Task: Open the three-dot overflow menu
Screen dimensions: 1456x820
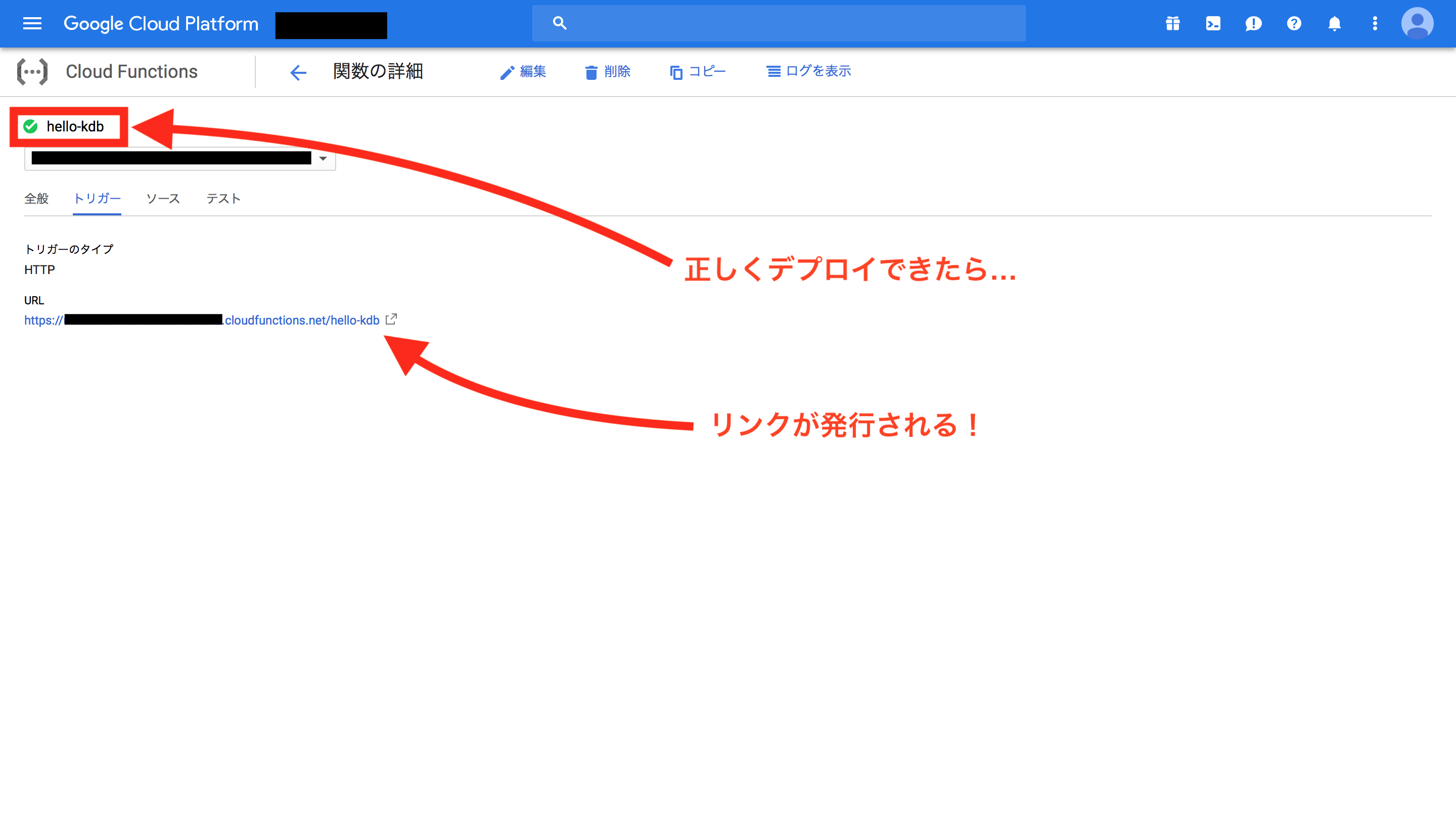Action: click(x=1376, y=23)
